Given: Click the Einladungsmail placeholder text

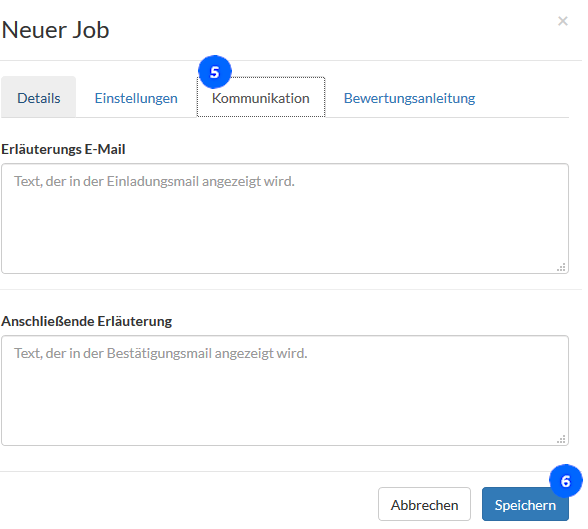Looking at the screenshot, I should [x=154, y=181].
